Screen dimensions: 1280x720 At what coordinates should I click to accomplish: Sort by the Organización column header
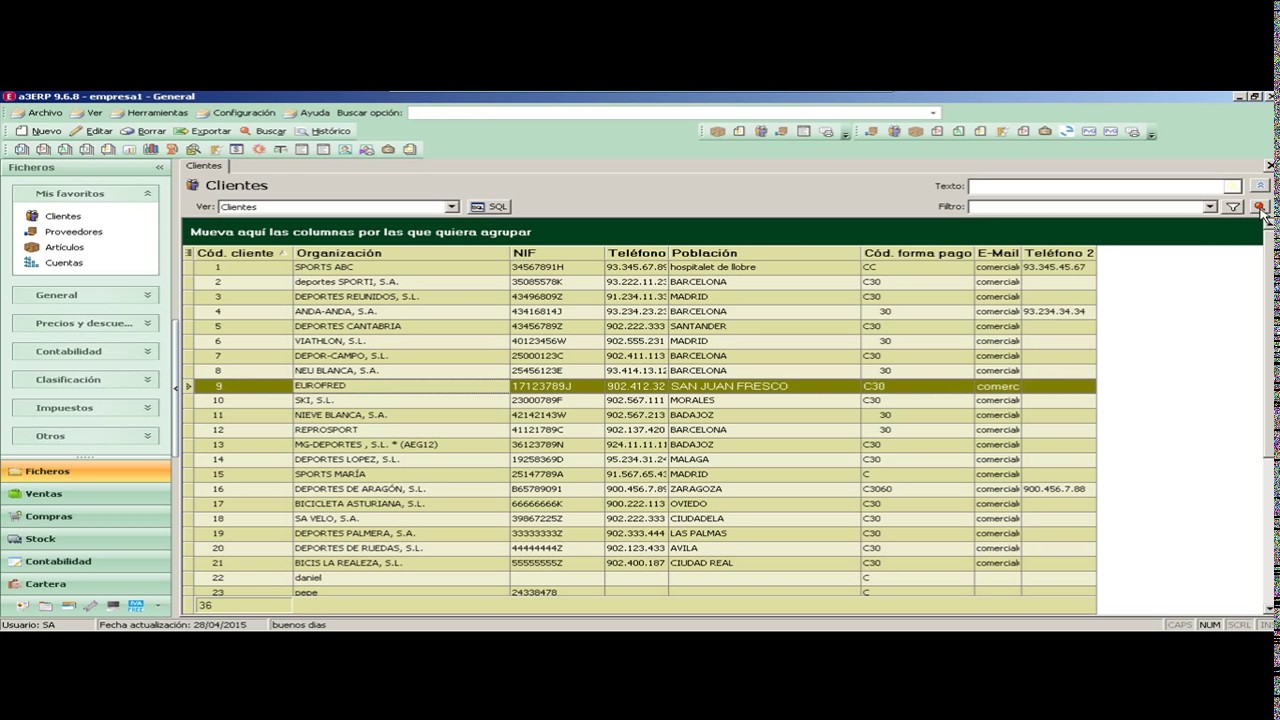[401, 253]
